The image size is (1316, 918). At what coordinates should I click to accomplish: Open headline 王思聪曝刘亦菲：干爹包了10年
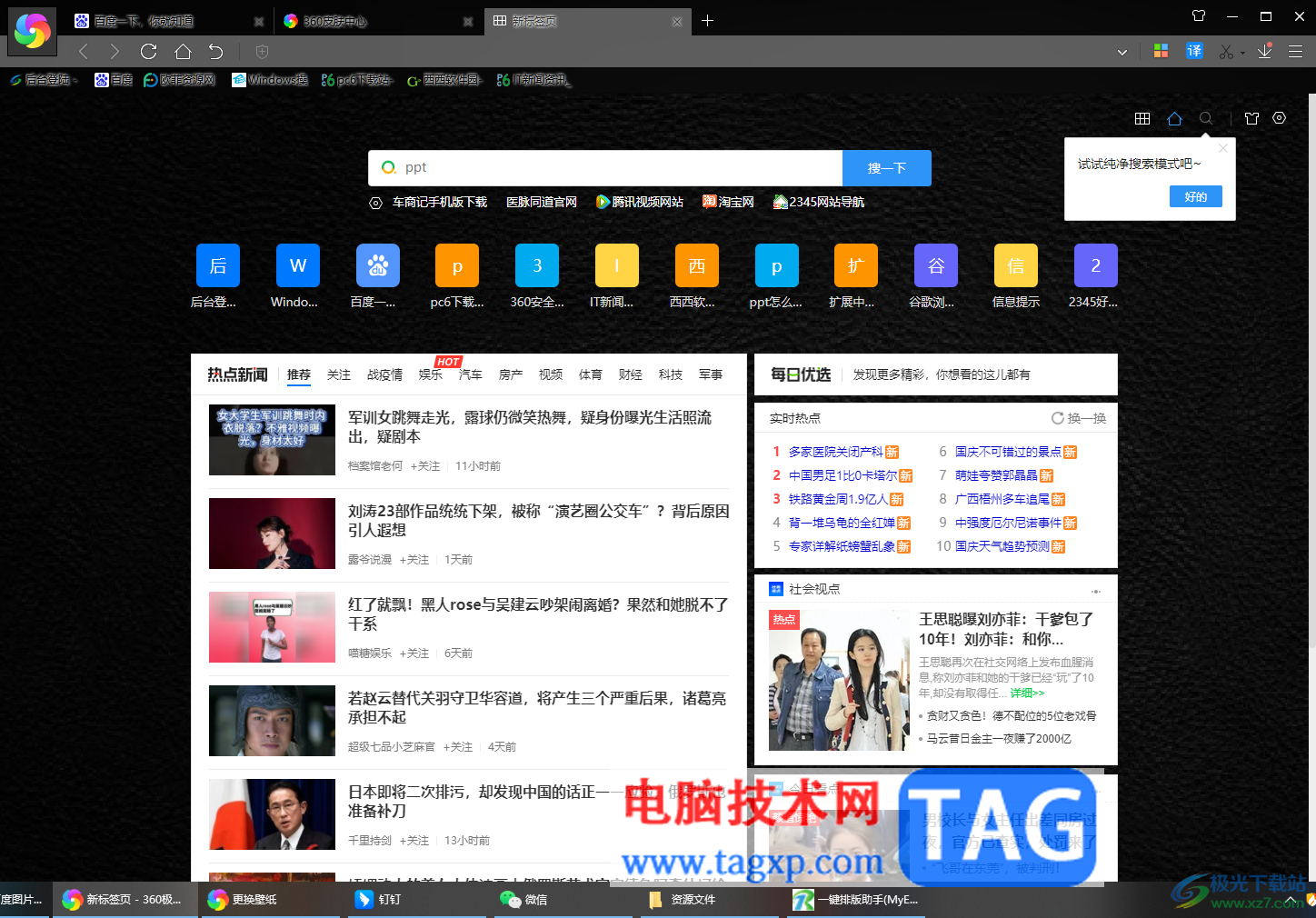click(x=1006, y=629)
